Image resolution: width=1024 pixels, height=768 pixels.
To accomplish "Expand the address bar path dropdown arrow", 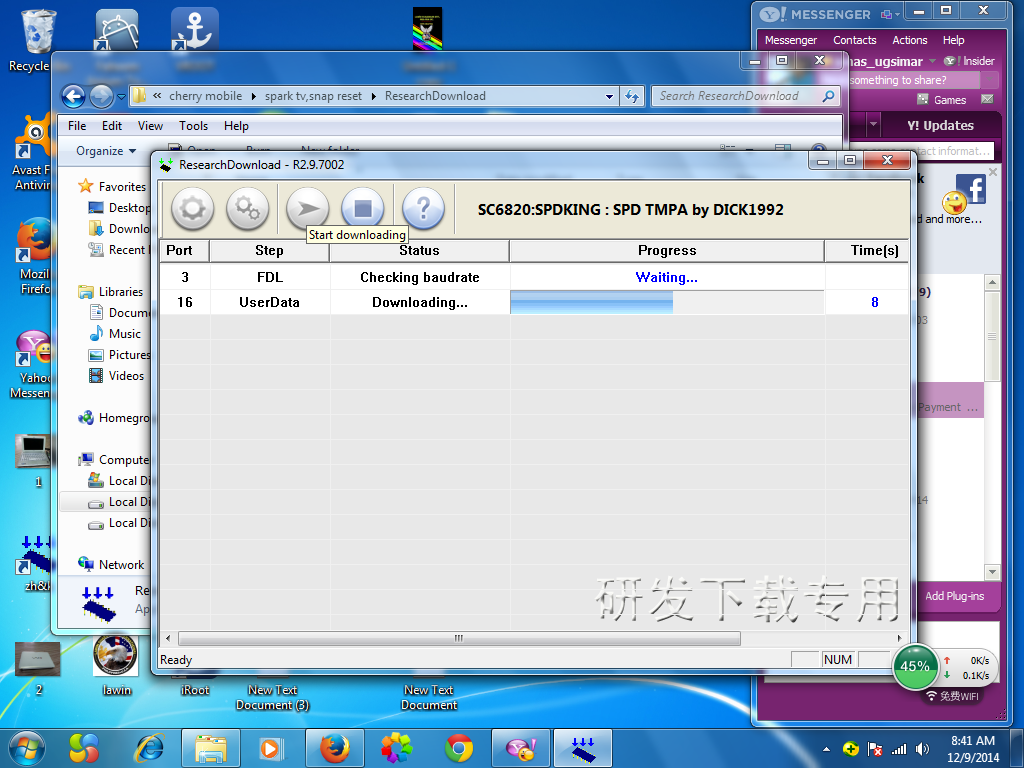I will [610, 97].
